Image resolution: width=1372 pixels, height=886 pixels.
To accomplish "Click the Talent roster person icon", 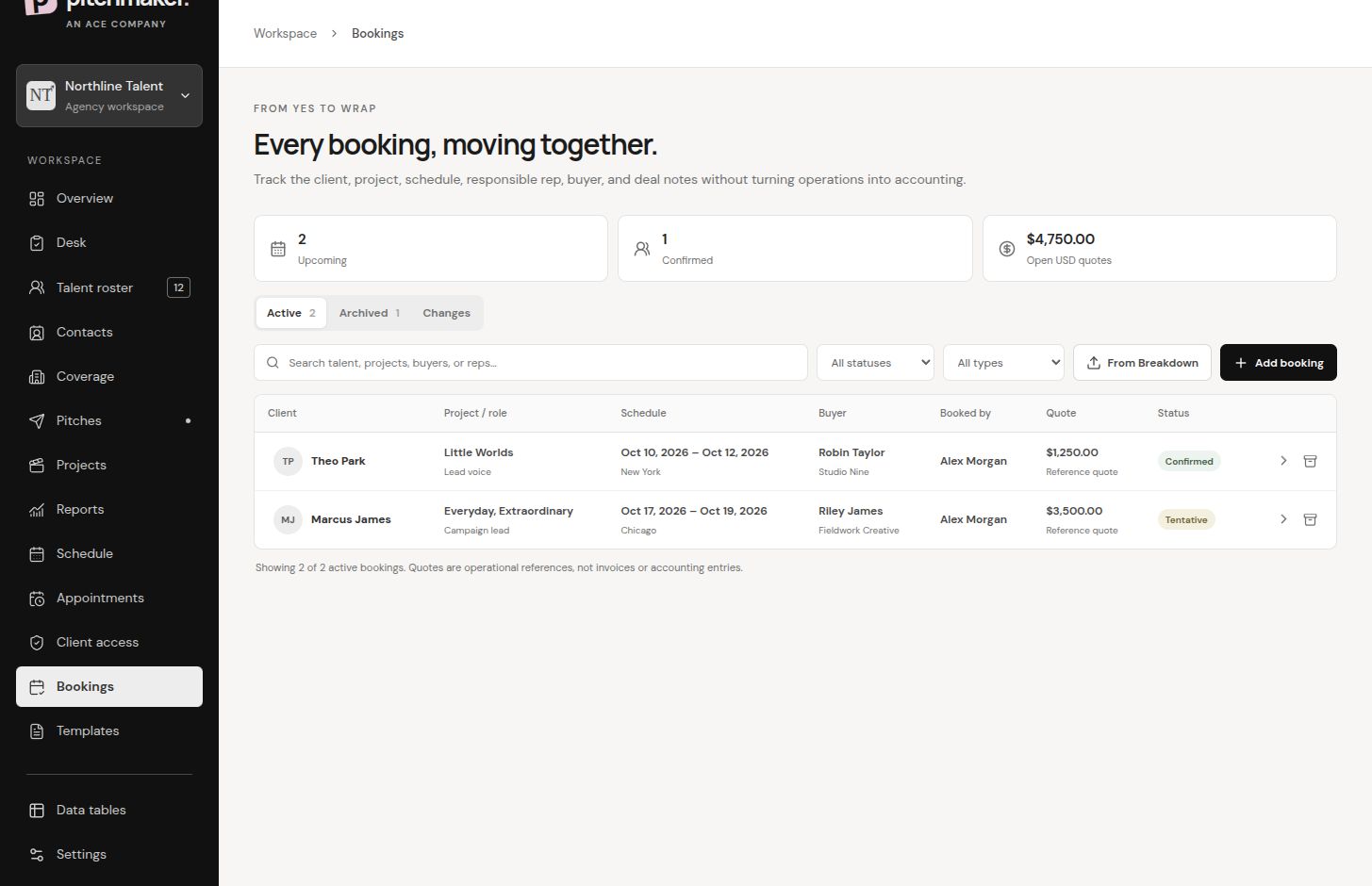I will click(37, 287).
